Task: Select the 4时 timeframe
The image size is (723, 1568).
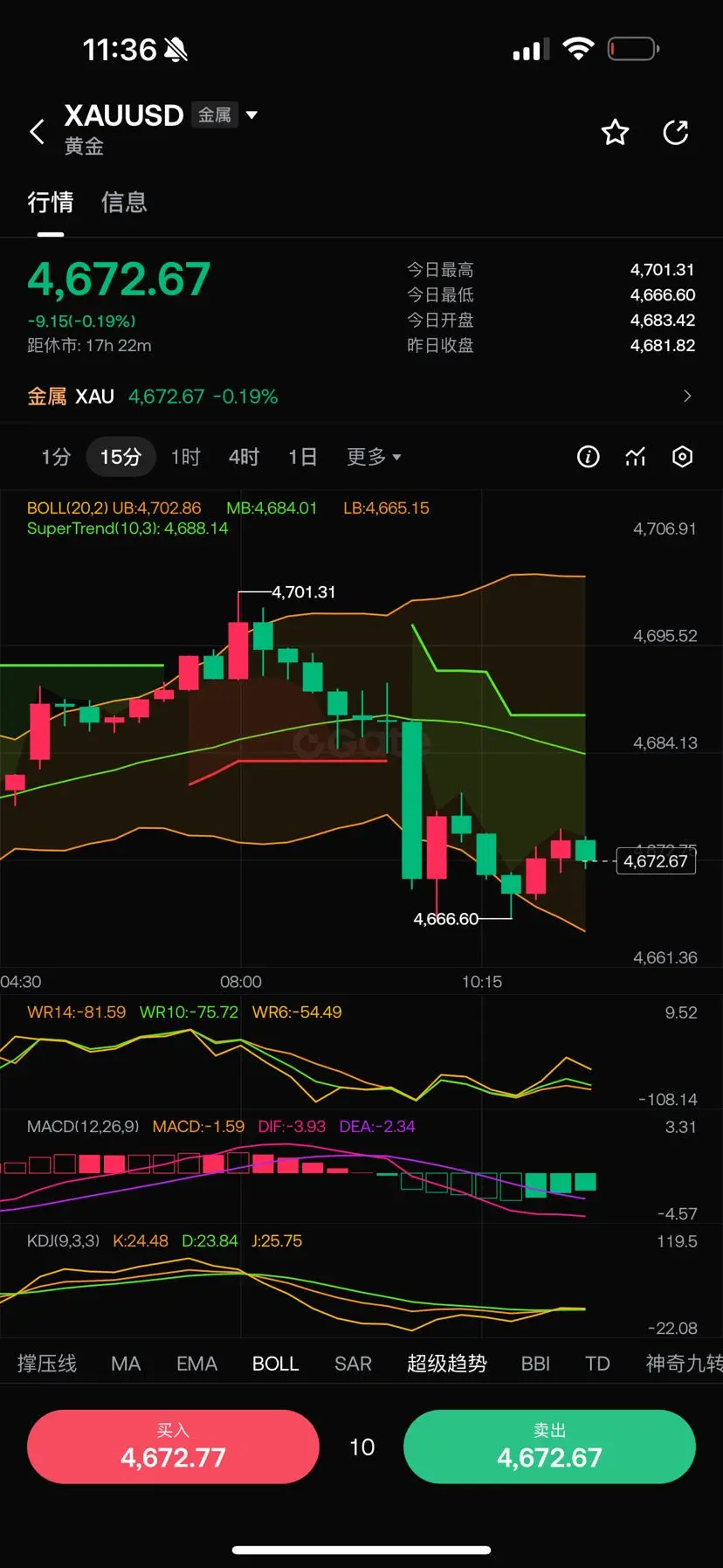Action: [x=244, y=457]
